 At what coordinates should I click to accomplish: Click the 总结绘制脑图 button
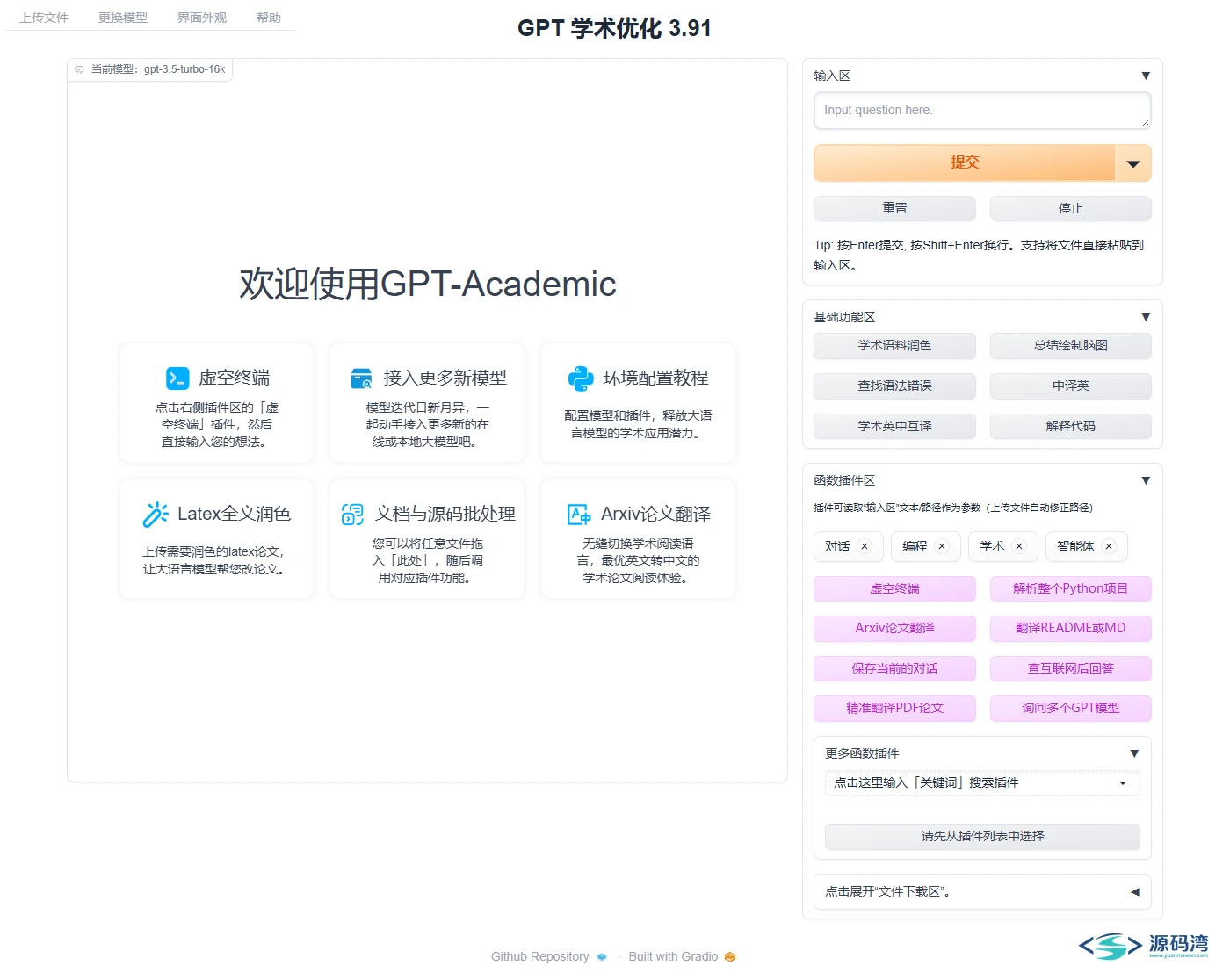tap(1070, 346)
